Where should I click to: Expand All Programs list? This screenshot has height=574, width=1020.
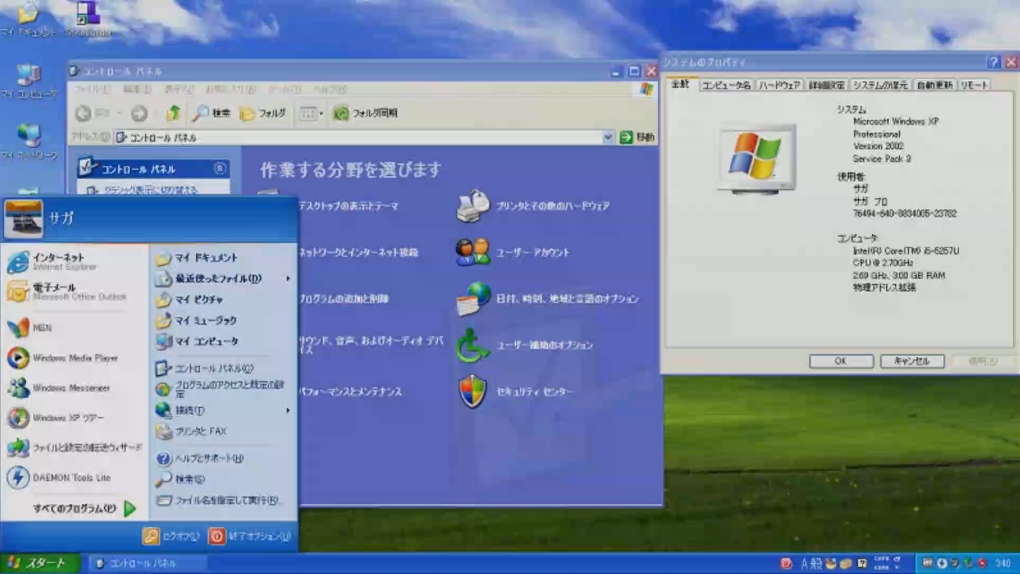[x=85, y=508]
